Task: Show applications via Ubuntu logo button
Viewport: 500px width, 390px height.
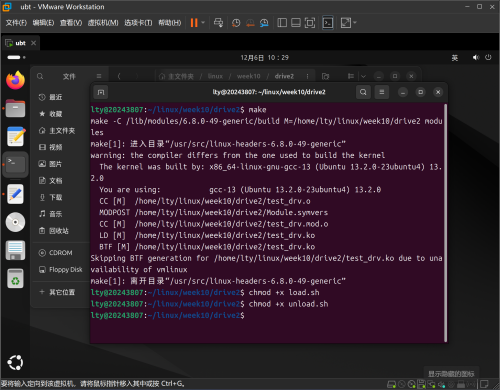Action: (x=15, y=363)
